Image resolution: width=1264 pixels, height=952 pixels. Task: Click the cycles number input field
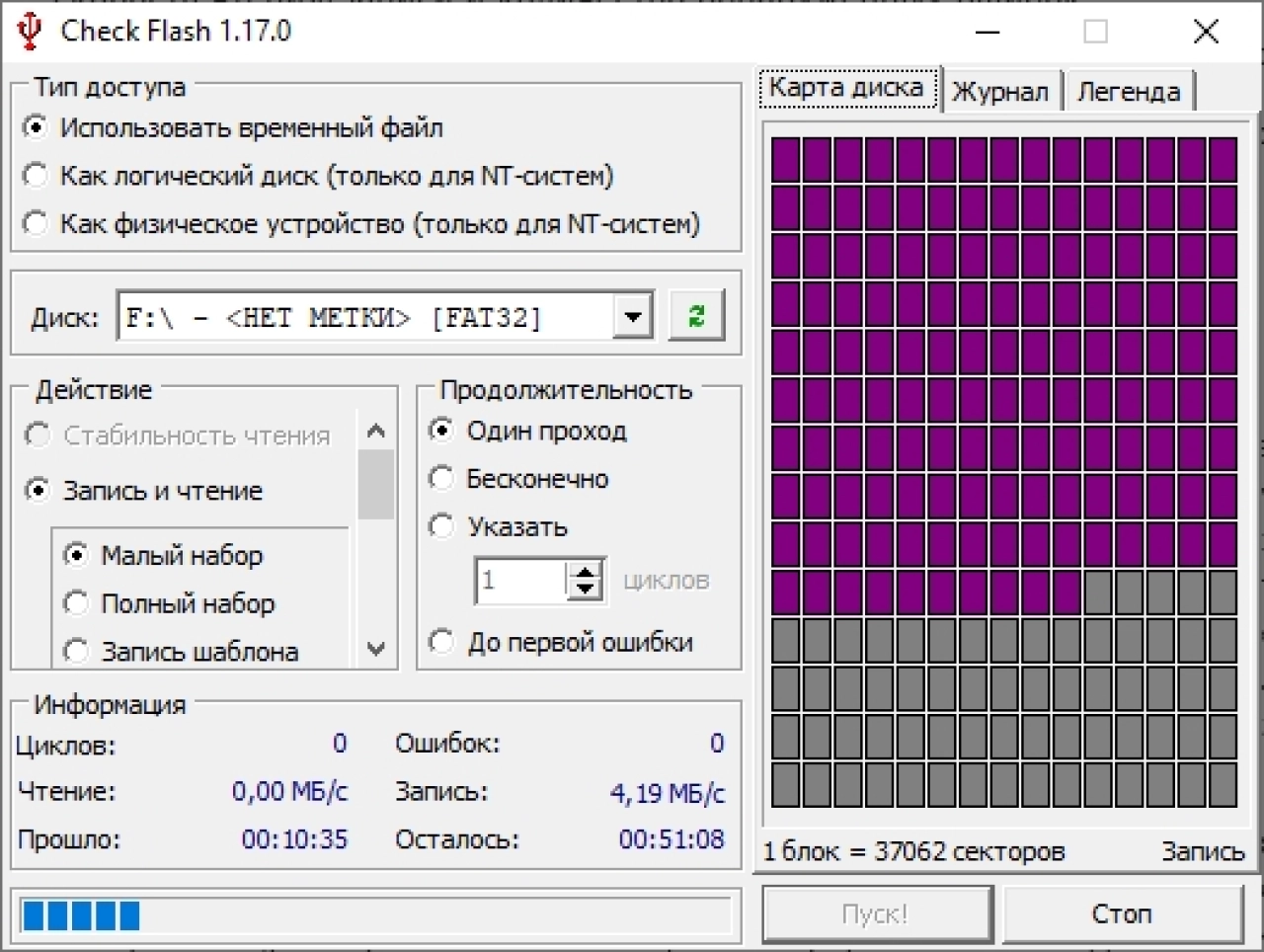(522, 581)
